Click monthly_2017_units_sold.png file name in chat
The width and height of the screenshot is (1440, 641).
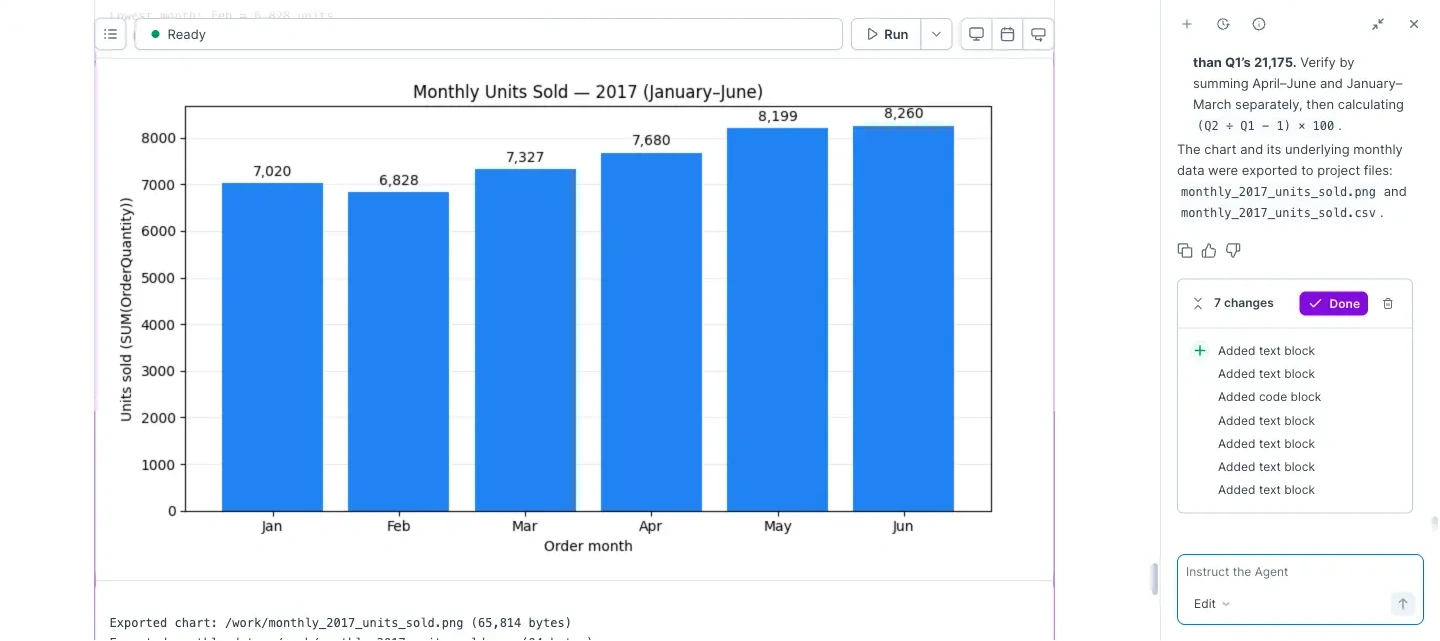click(1278, 192)
